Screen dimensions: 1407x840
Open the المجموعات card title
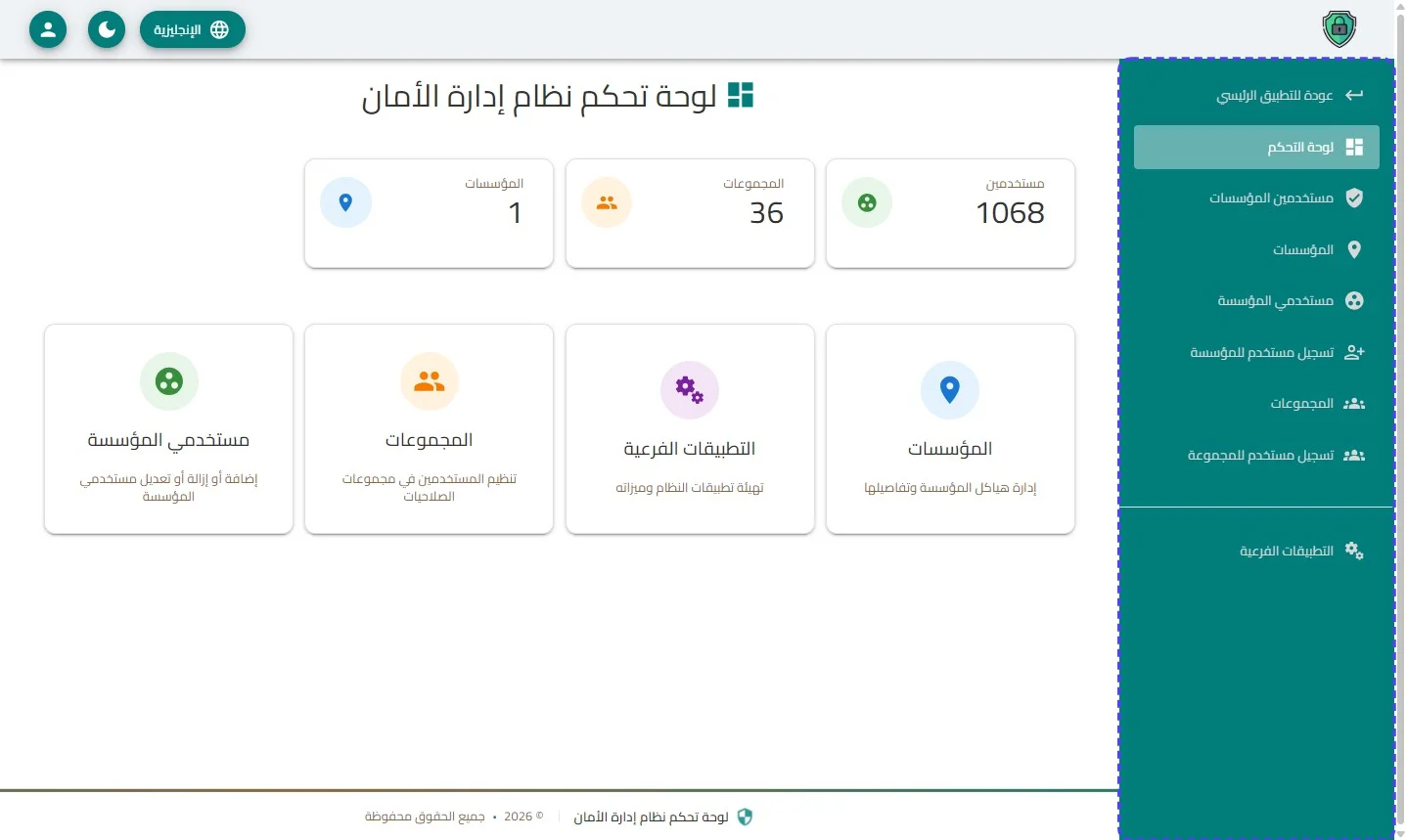pos(429,440)
